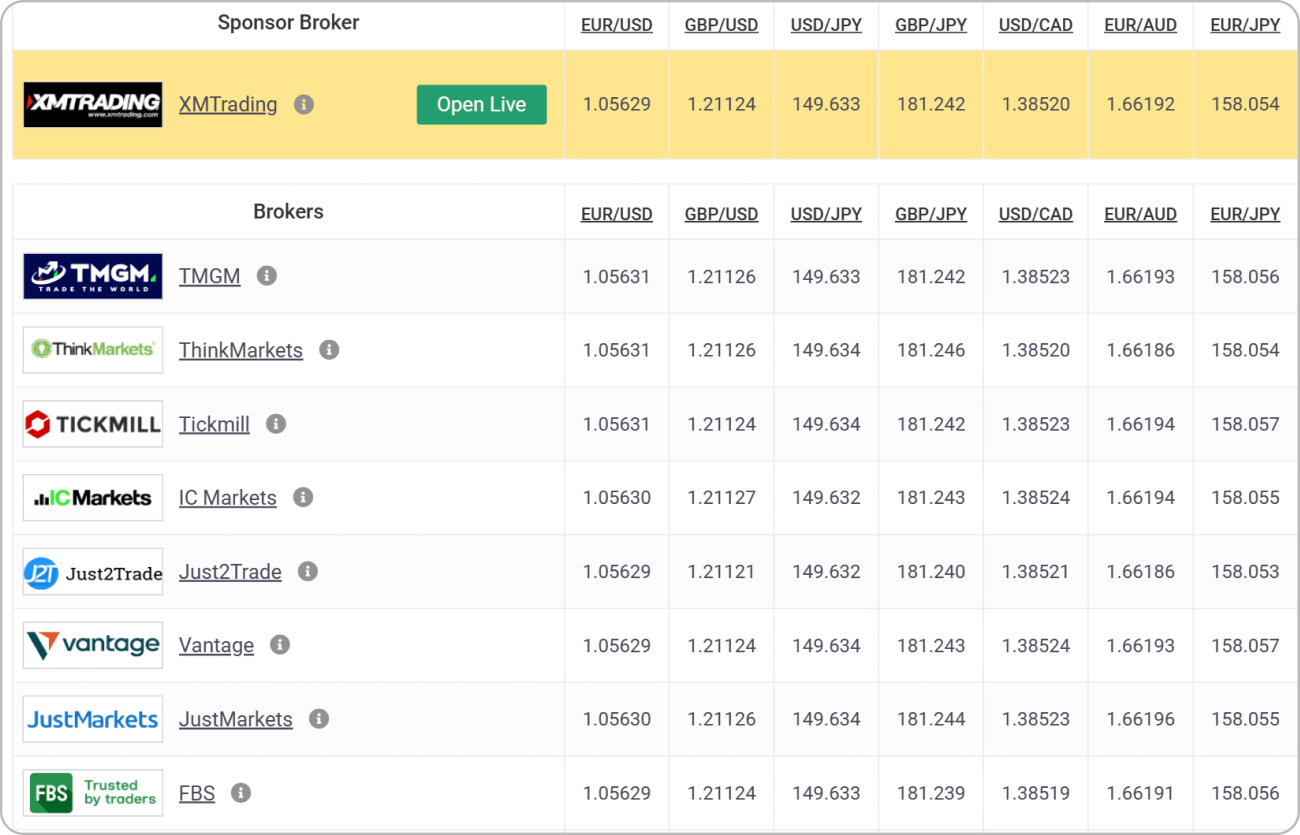The image size is (1300, 835).
Task: Click EUR/USD header in Sponsor Broker table
Action: coord(617,25)
